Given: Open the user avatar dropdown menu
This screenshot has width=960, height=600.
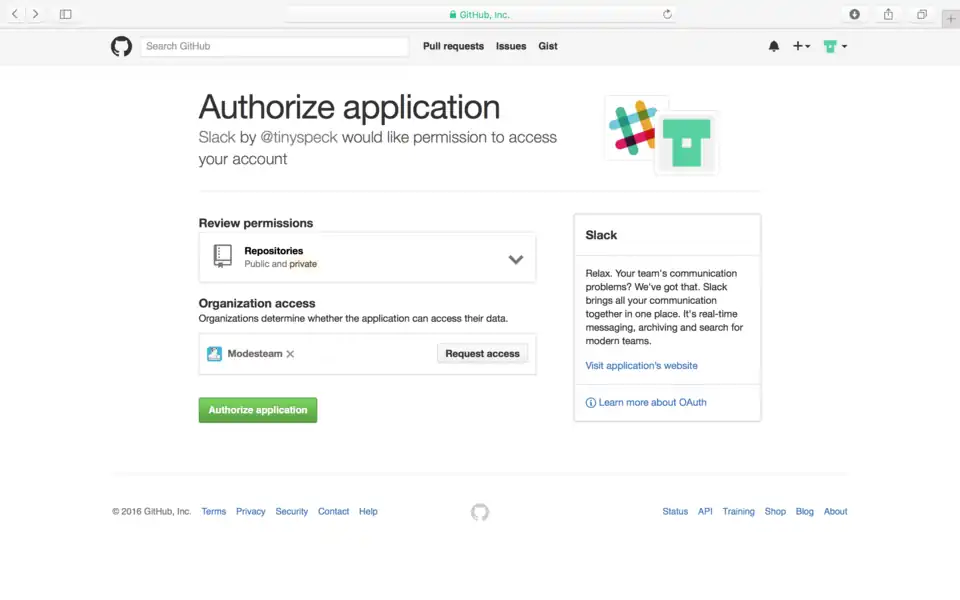Looking at the screenshot, I should (835, 46).
